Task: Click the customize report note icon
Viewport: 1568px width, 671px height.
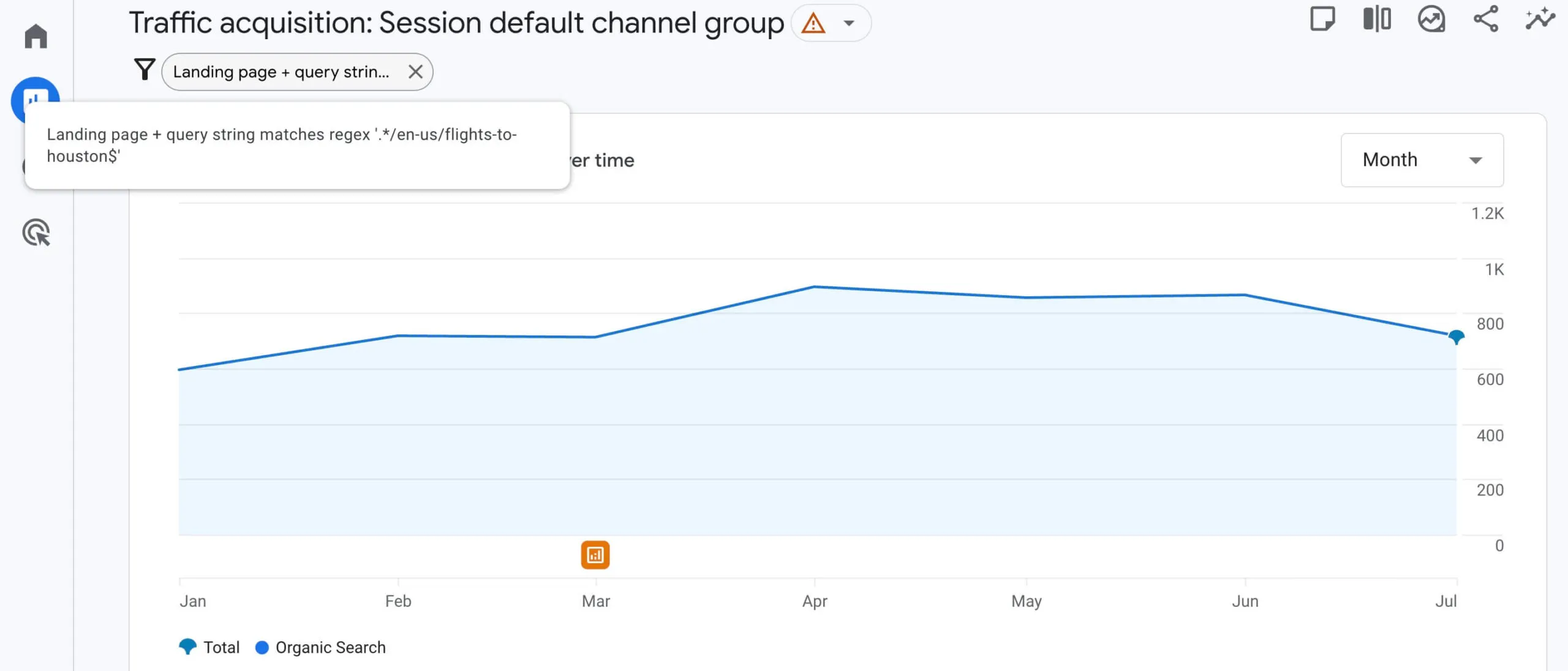Action: [x=1322, y=19]
